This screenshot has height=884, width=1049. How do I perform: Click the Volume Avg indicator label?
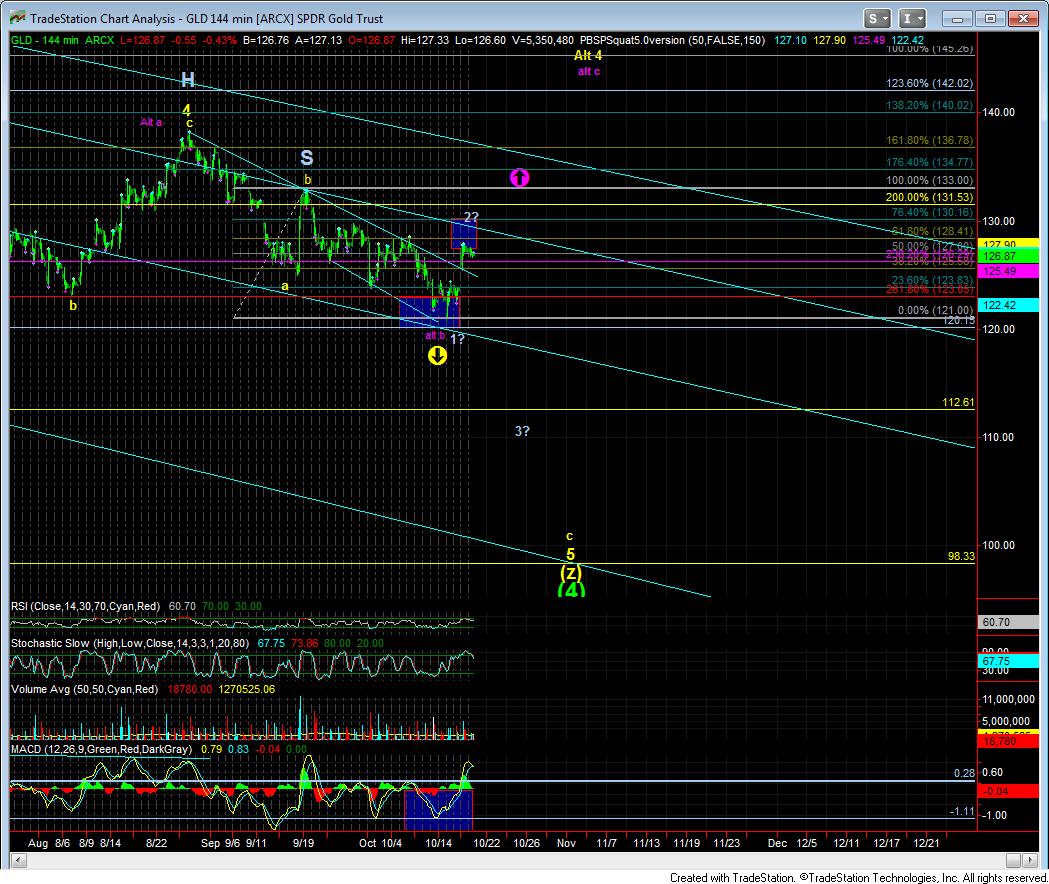[84, 689]
